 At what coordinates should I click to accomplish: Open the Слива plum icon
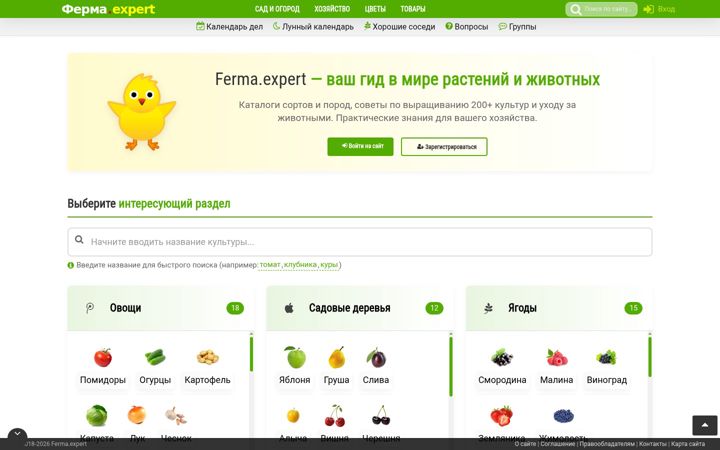[x=376, y=358]
